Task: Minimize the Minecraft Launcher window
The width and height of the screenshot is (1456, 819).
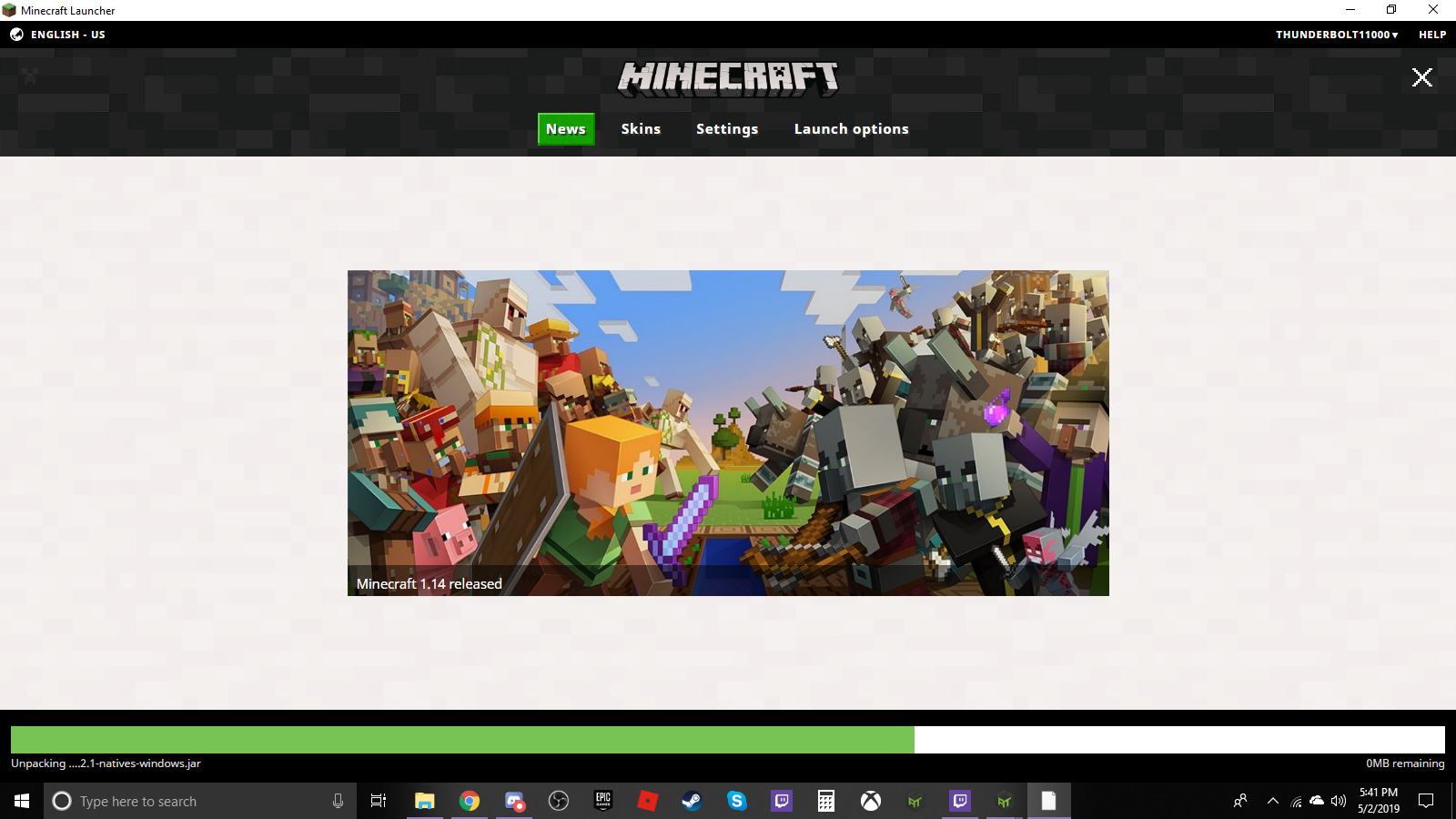Action: pyautogui.click(x=1350, y=10)
